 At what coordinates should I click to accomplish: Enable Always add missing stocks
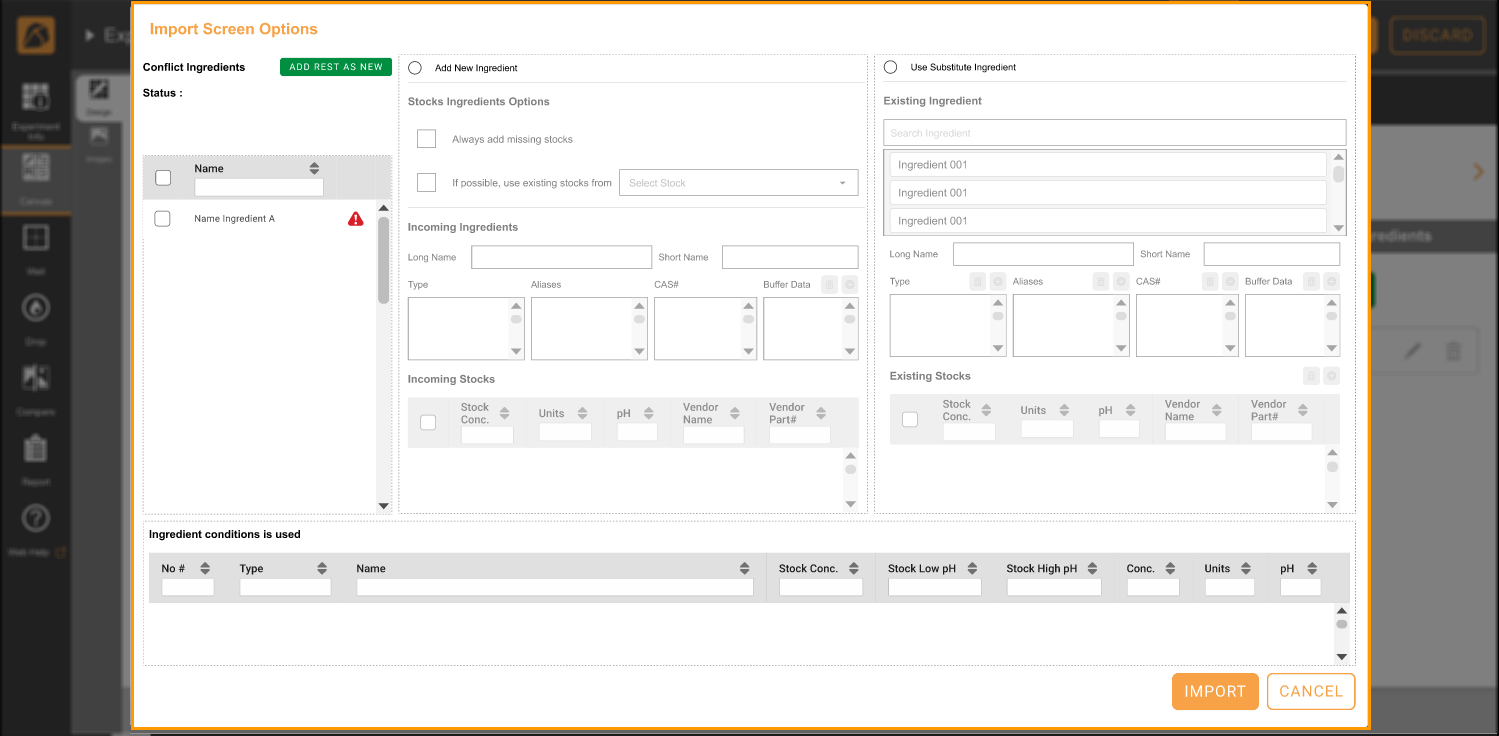[x=426, y=138]
